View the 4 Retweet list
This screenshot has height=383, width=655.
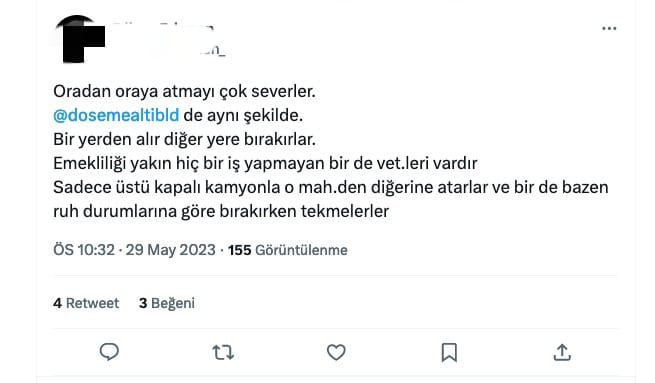[x=86, y=303]
